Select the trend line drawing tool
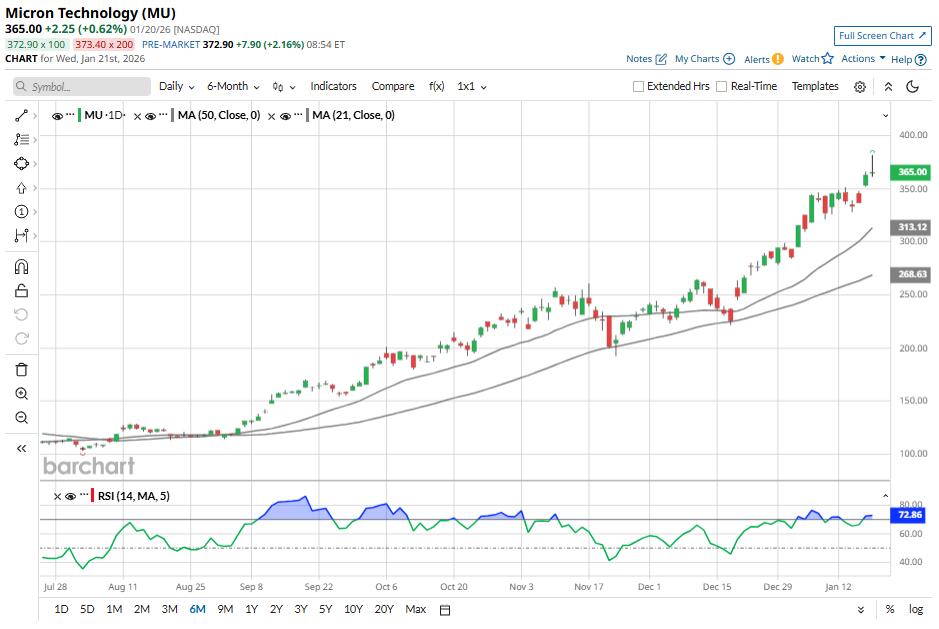This screenshot has width=939, height=629. (21, 115)
